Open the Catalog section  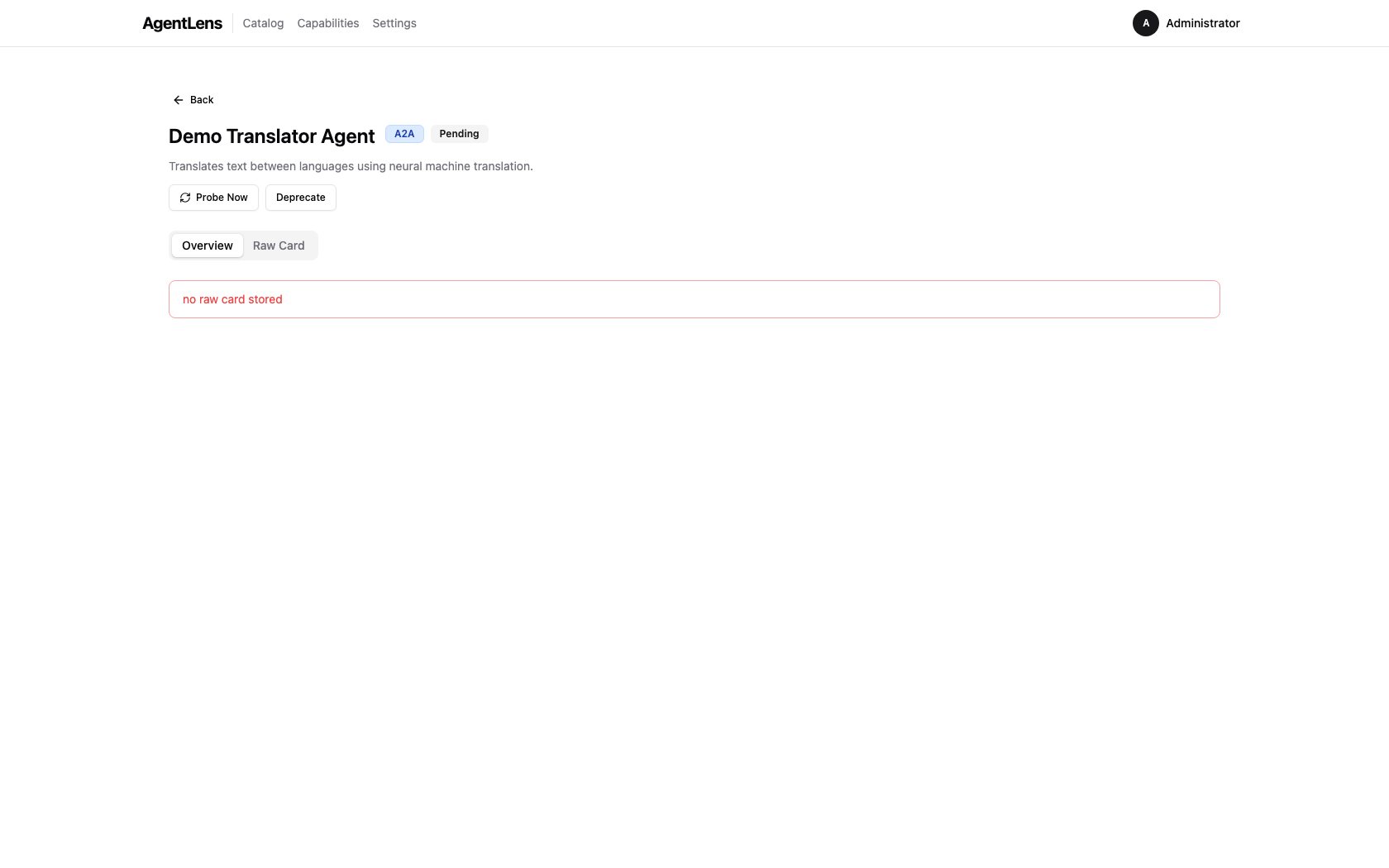pos(262,23)
